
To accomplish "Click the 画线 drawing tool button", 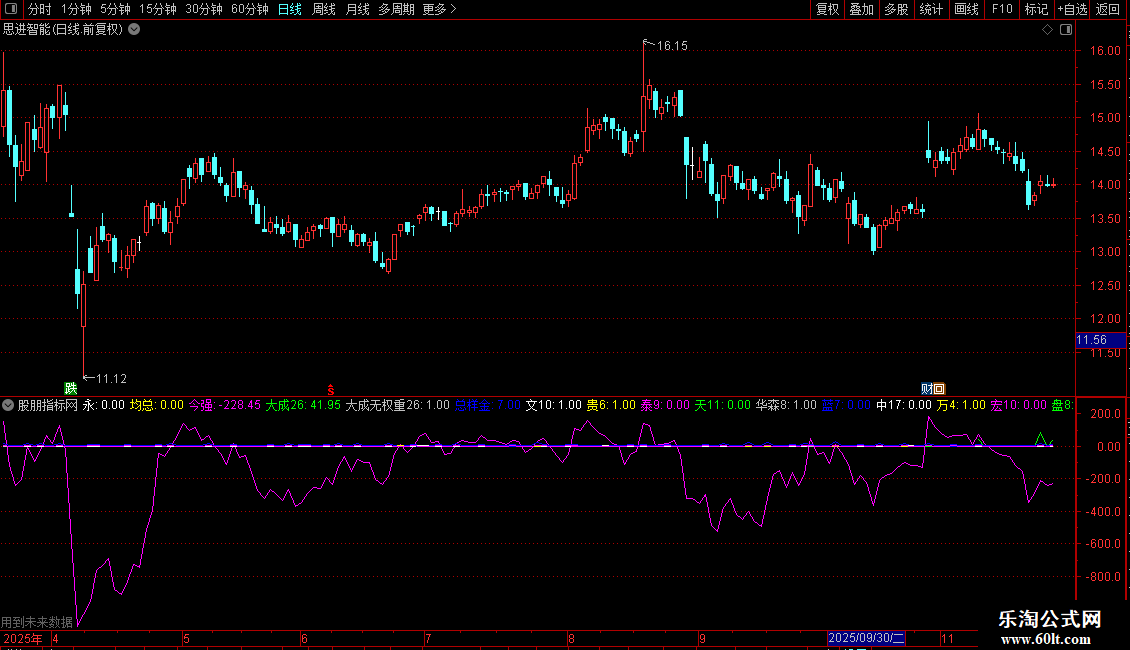I will pyautogui.click(x=966, y=9).
